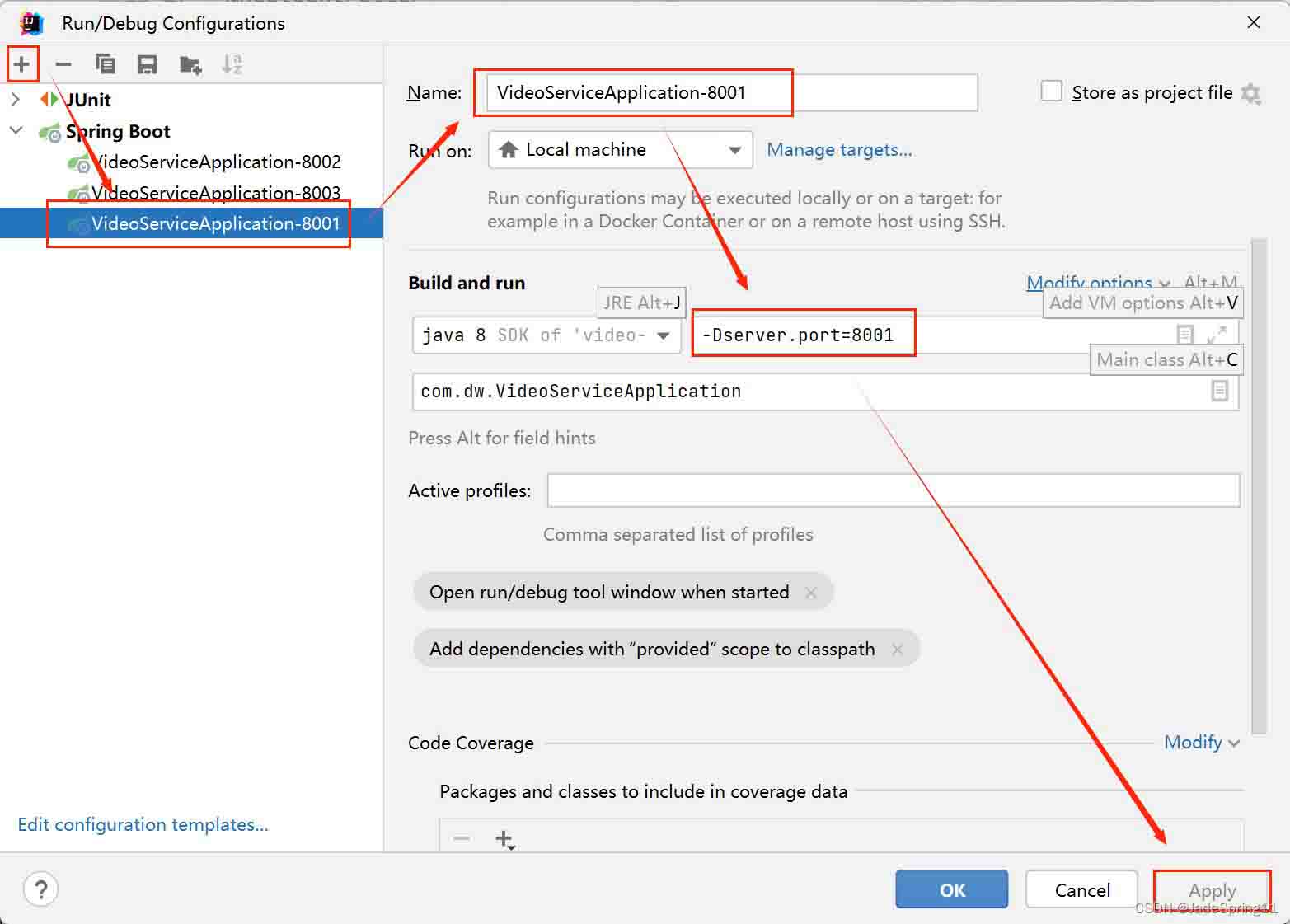Open the help question mark button

pos(40,889)
